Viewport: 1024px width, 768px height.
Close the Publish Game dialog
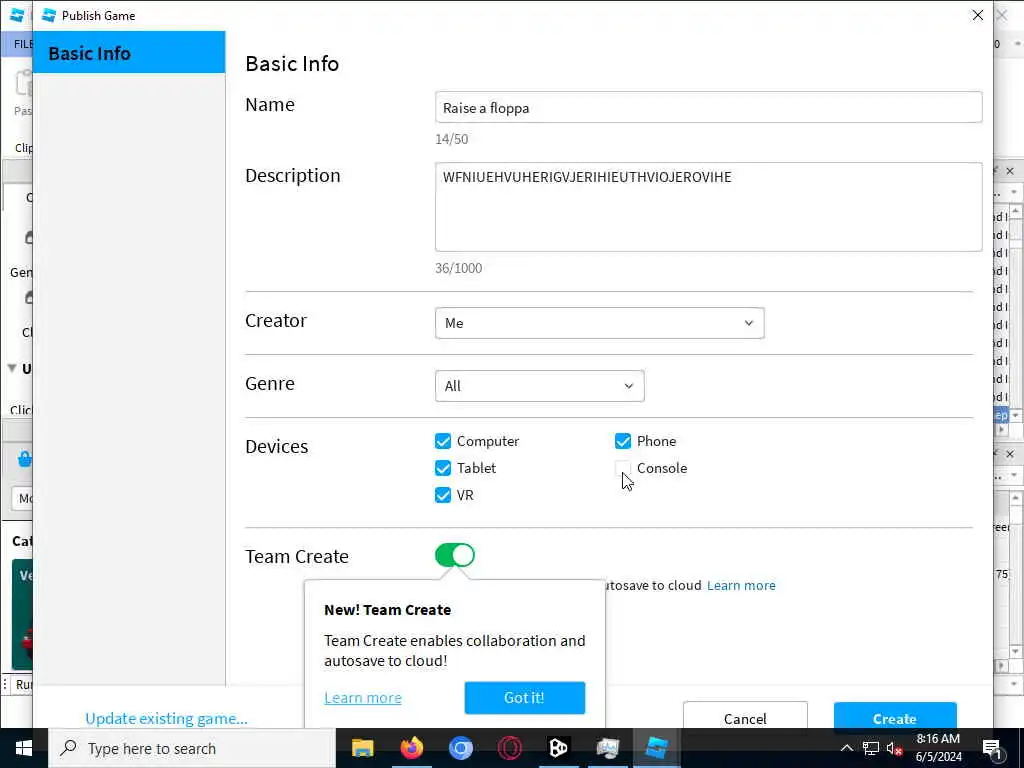978,15
